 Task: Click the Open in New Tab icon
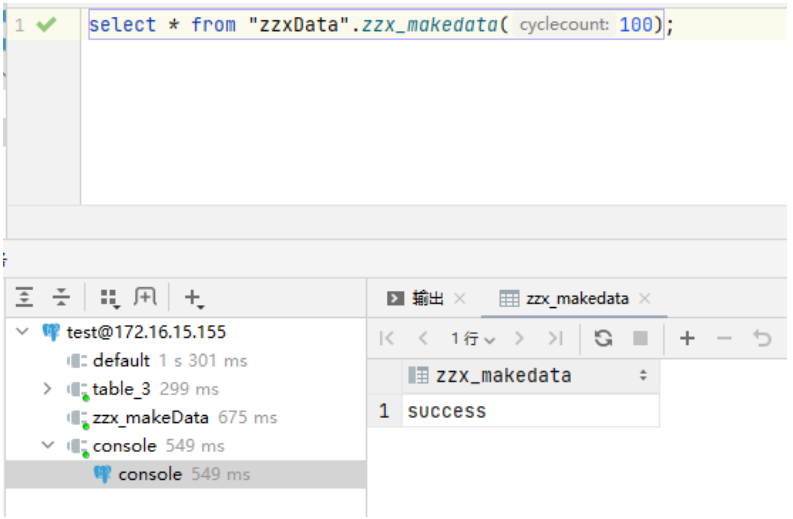146,297
